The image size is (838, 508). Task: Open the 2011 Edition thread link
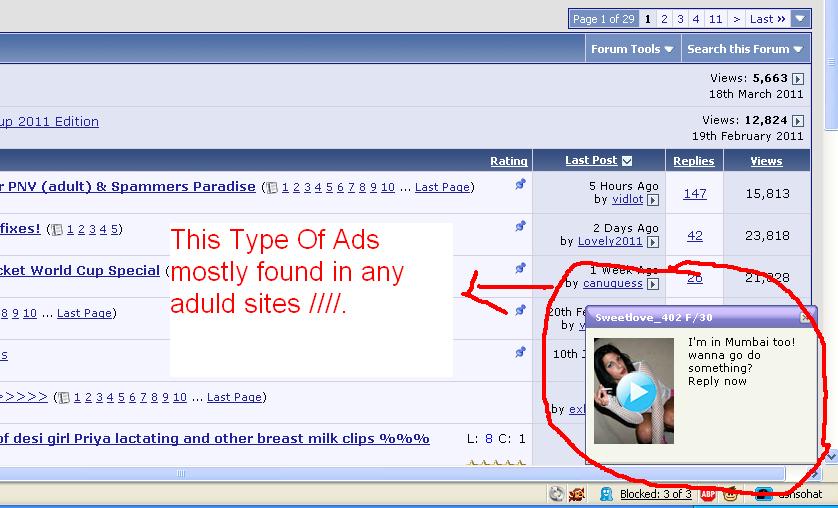tap(49, 122)
